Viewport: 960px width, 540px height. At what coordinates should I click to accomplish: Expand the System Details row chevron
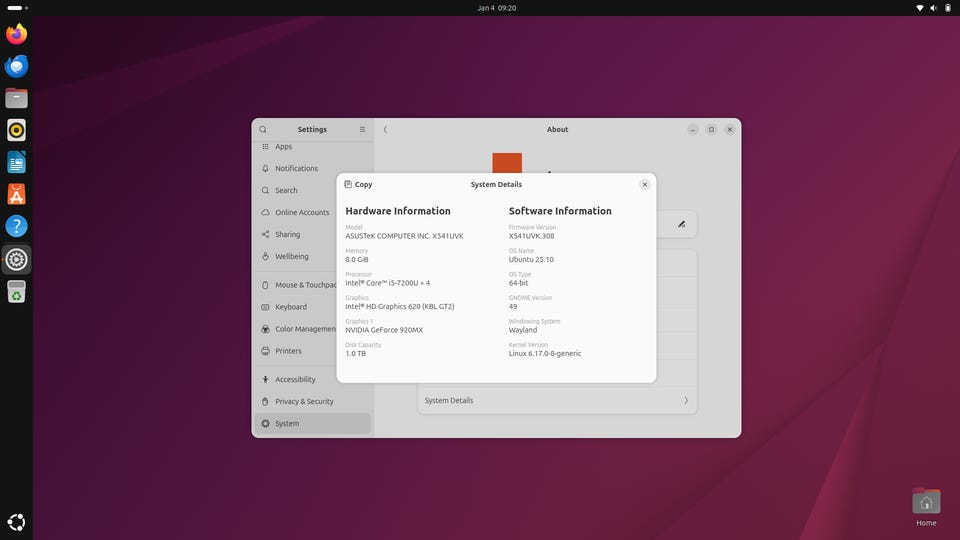click(685, 400)
